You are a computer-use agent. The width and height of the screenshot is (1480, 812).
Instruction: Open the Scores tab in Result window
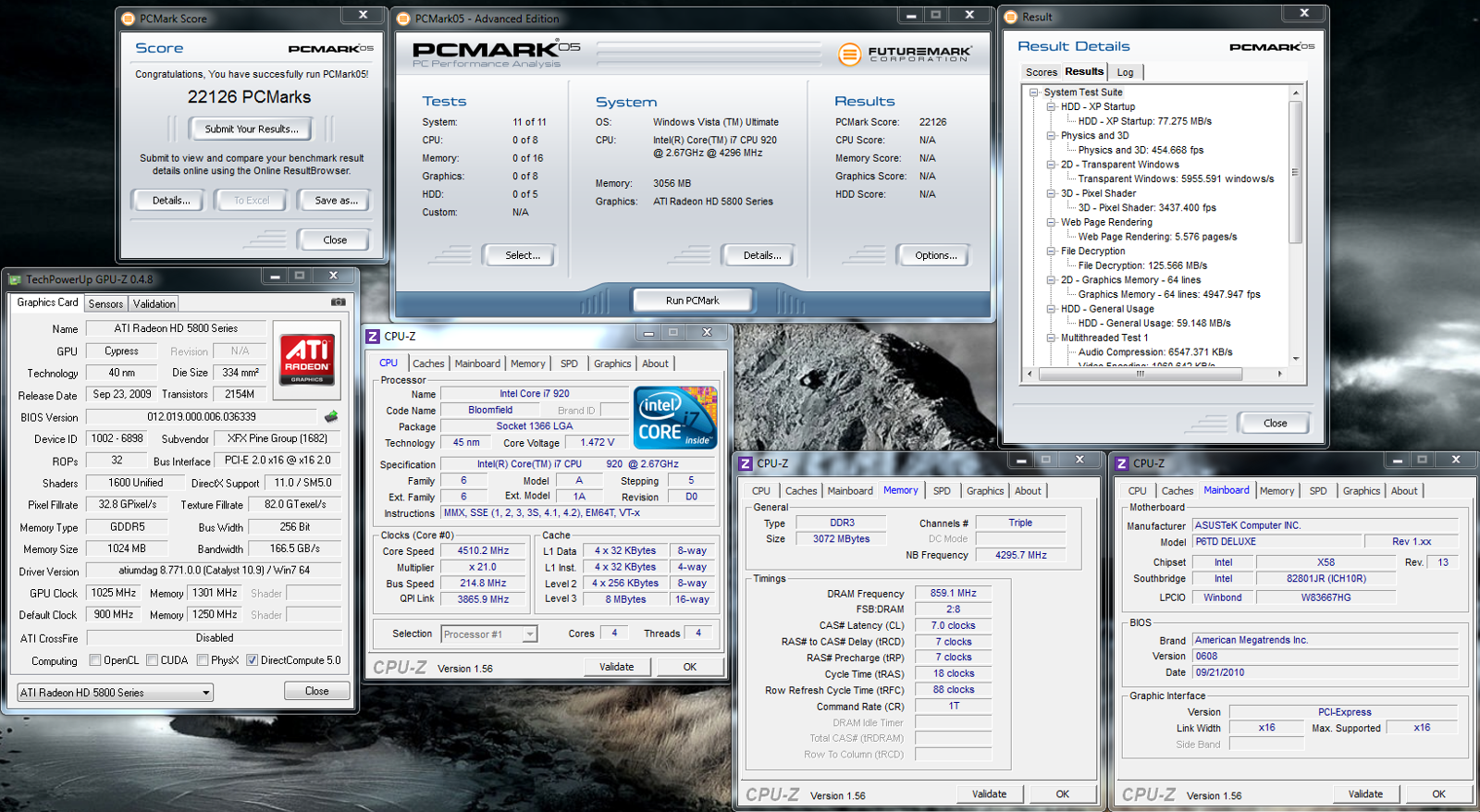[x=1041, y=72]
